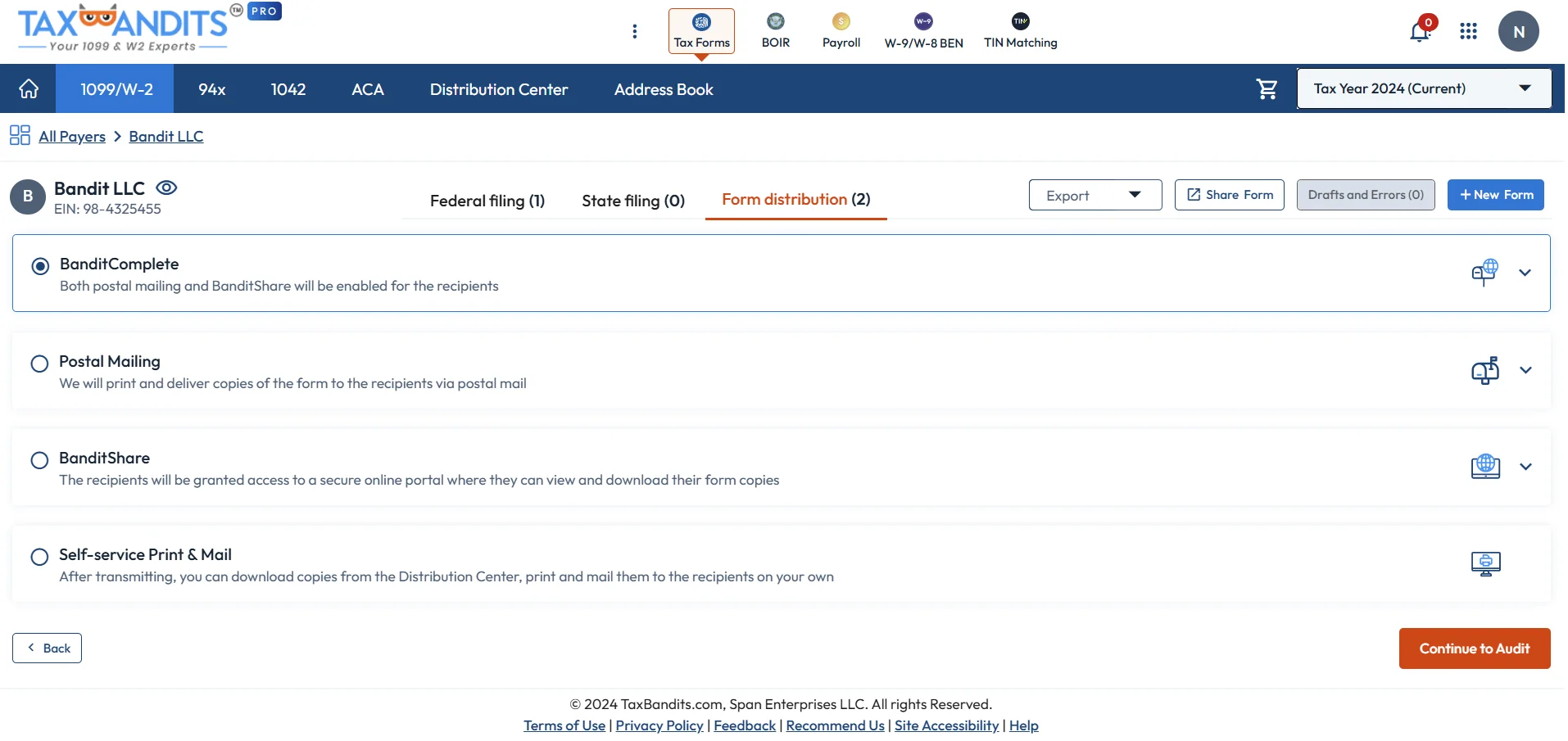
Task: Open the Bandit LLC breadcrumb link
Action: (x=166, y=136)
